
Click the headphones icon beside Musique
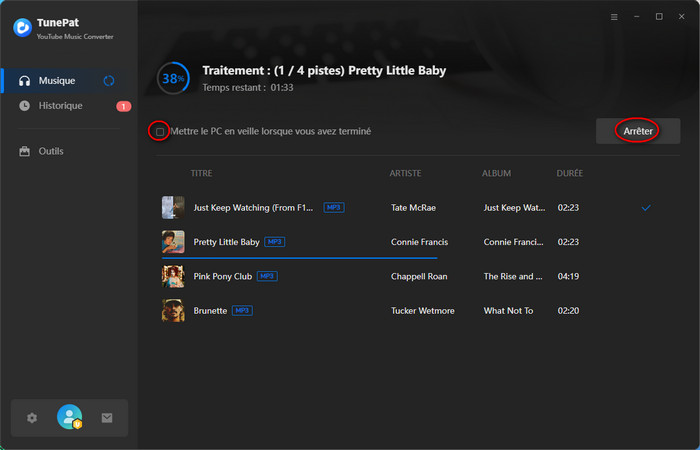[25, 81]
